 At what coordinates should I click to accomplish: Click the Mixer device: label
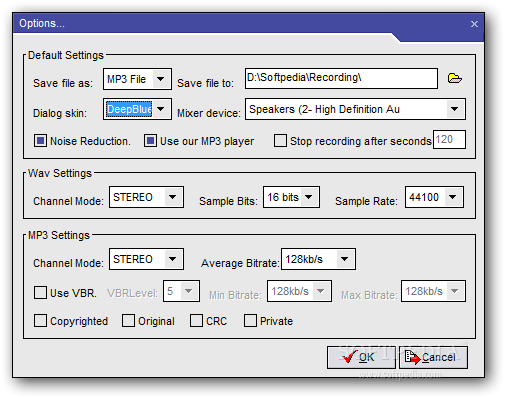[x=209, y=113]
